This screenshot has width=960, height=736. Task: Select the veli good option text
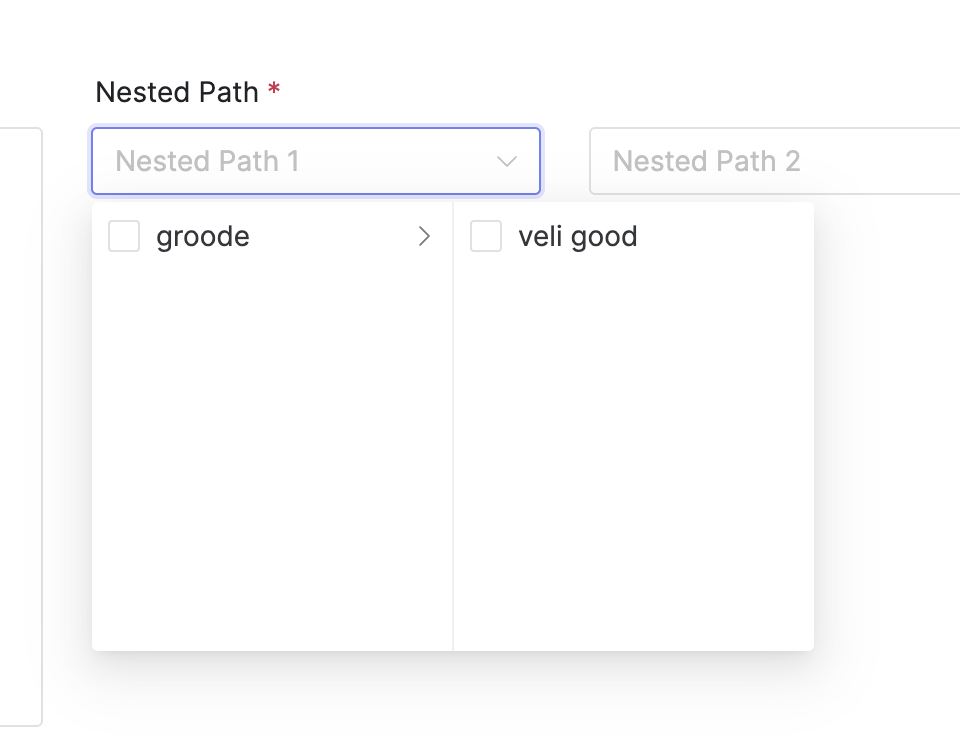[x=577, y=237]
